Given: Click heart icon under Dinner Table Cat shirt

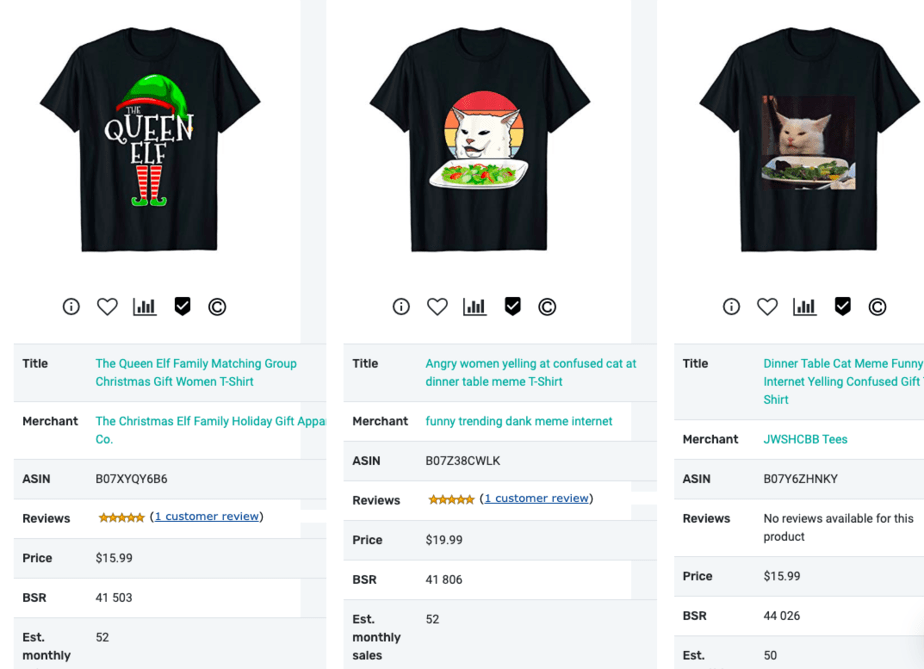Looking at the screenshot, I should point(767,307).
